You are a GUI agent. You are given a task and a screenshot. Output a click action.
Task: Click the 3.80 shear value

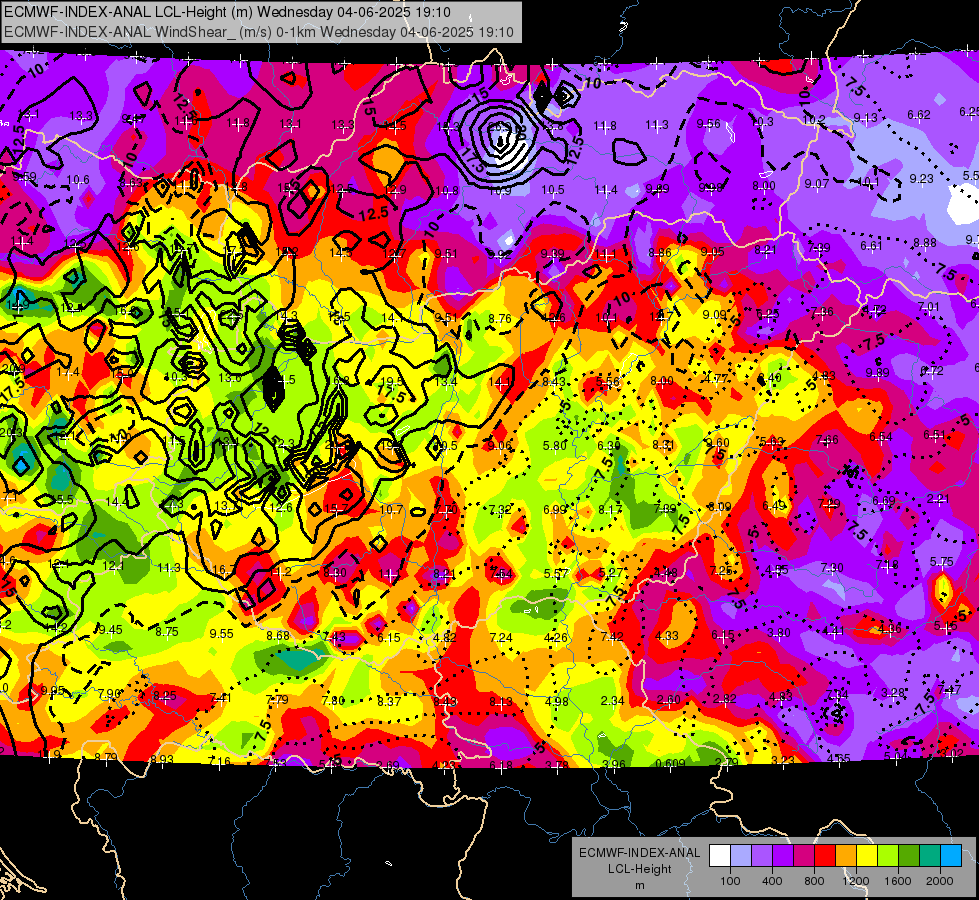[779, 633]
